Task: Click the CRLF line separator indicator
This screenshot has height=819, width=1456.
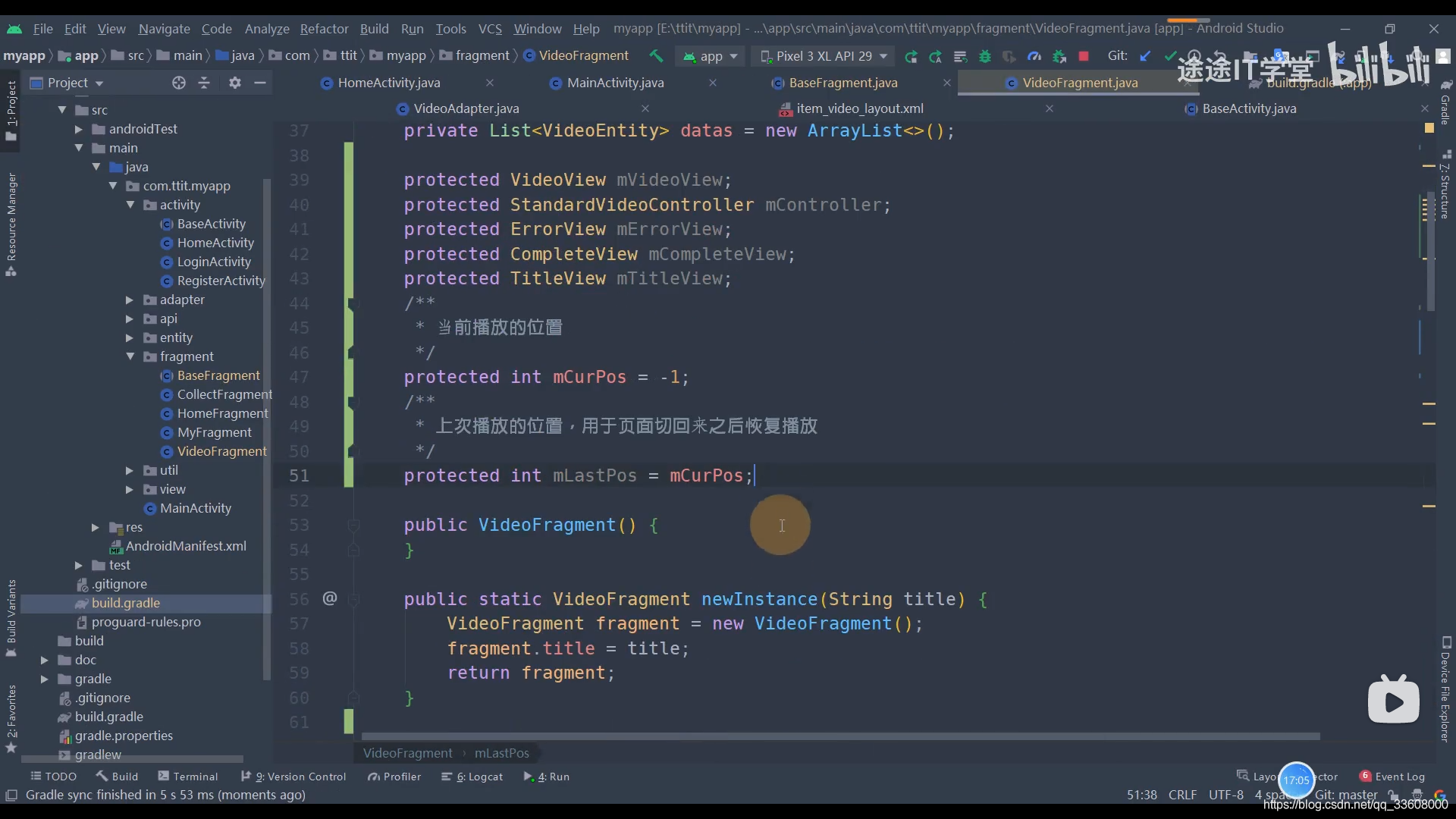Action: [x=1182, y=795]
